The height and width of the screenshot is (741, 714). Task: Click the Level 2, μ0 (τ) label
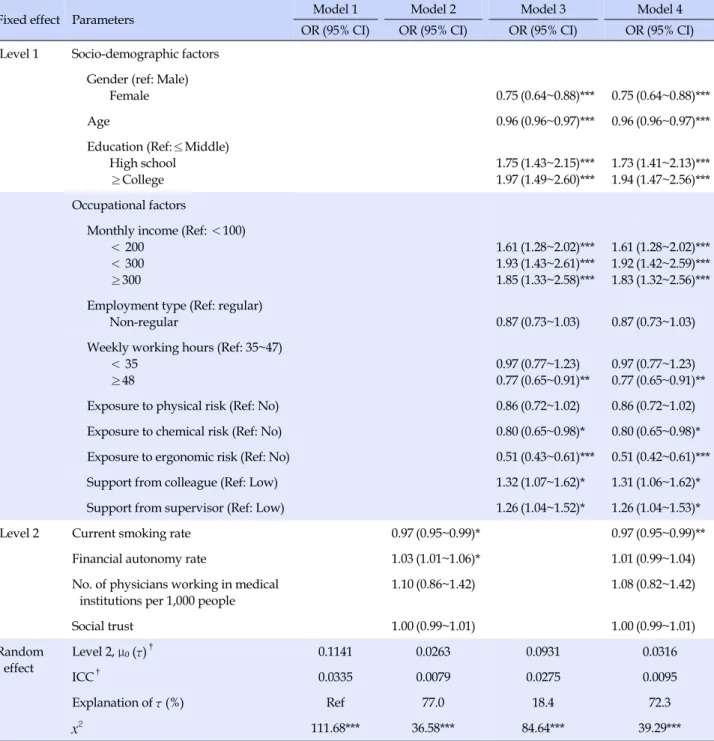pyautogui.click(x=112, y=652)
